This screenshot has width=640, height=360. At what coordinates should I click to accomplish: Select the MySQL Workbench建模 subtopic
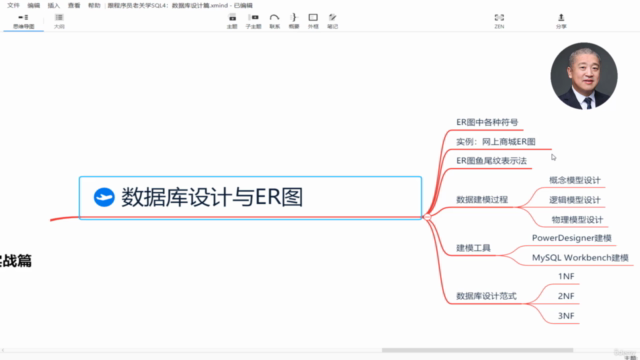coord(580,258)
